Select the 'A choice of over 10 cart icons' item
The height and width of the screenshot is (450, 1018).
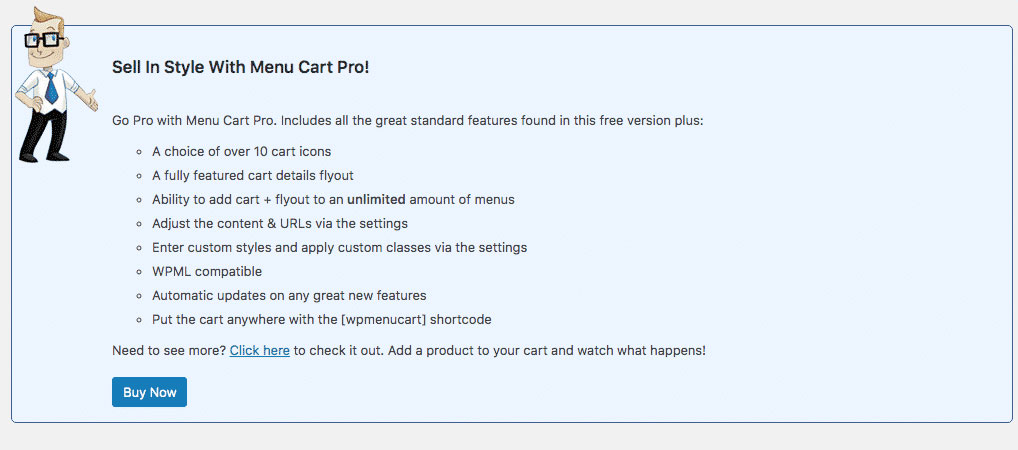click(241, 152)
